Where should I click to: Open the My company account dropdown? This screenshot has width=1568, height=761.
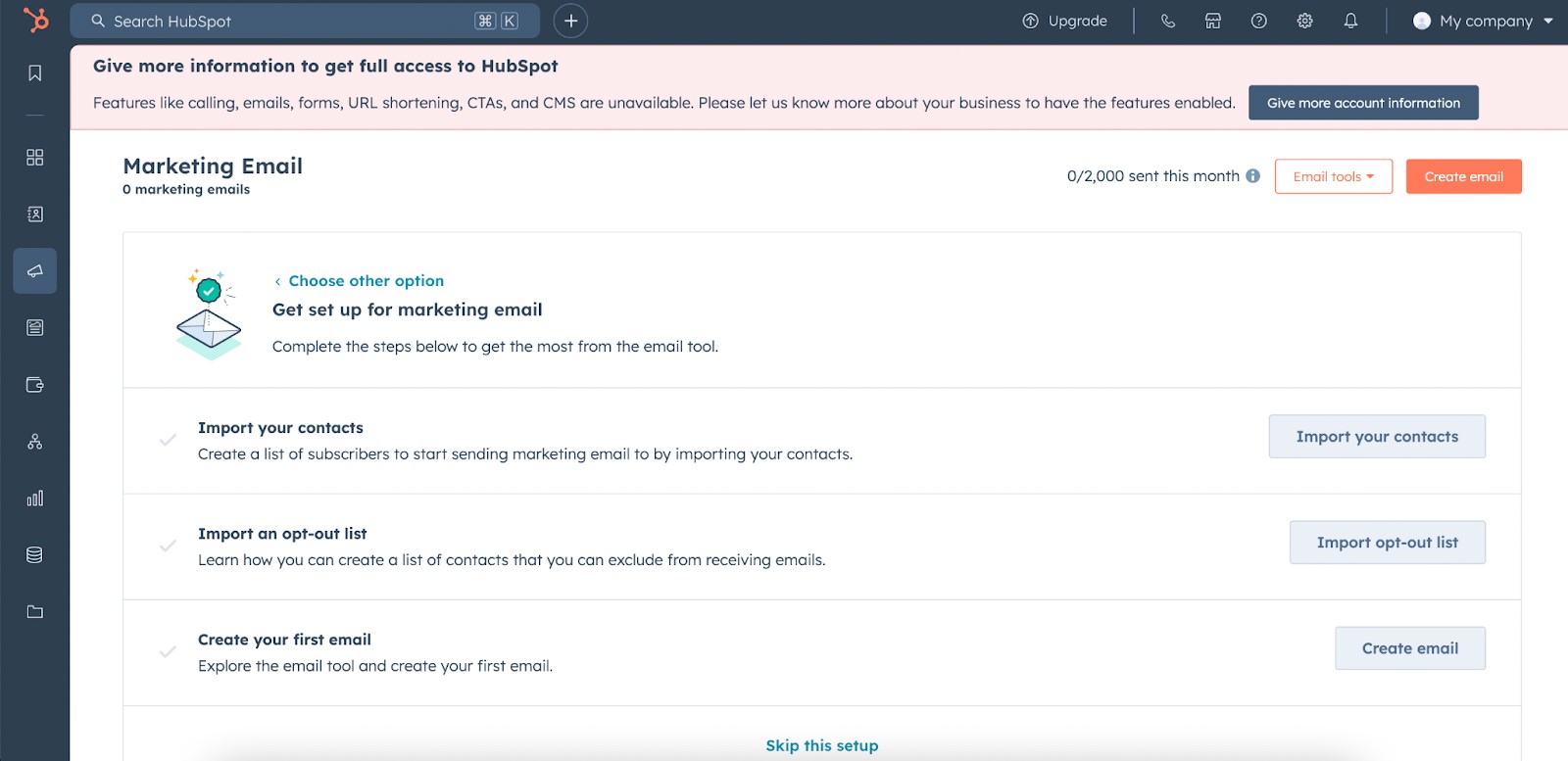click(1483, 21)
